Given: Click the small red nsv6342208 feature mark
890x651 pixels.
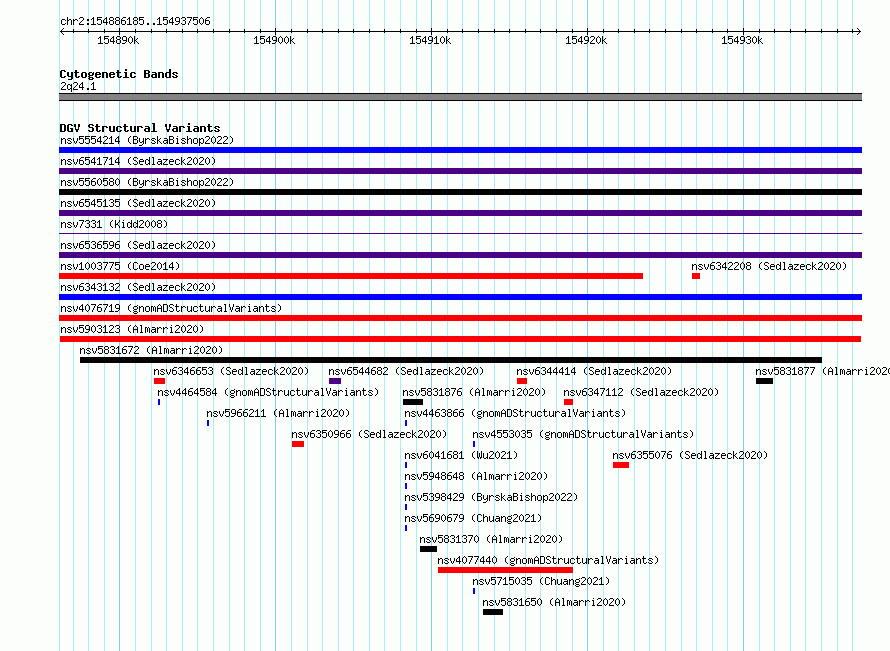Looking at the screenshot, I should [x=696, y=276].
